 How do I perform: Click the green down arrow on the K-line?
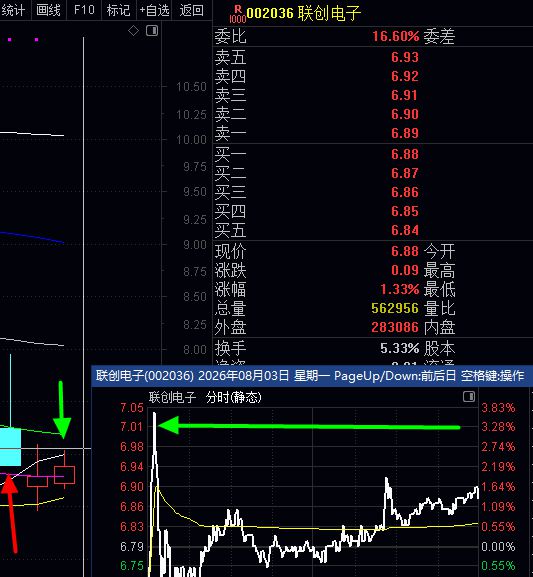coord(61,410)
